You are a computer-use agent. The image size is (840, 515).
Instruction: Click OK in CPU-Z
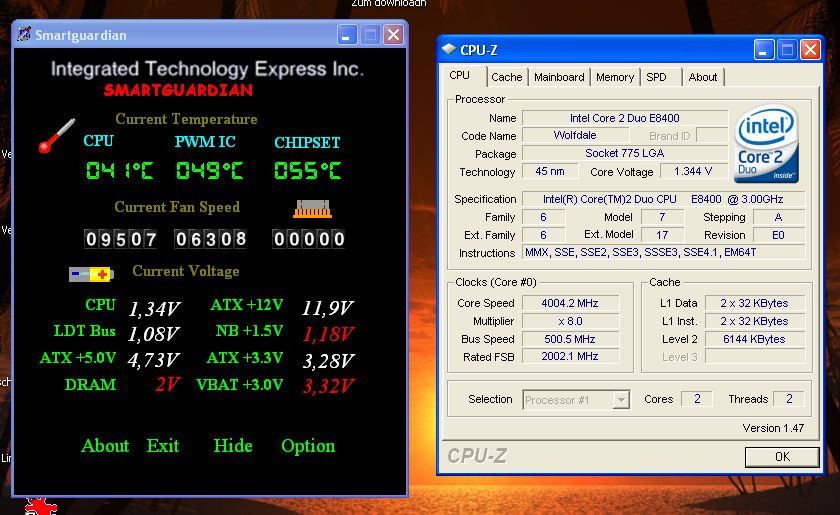click(782, 457)
